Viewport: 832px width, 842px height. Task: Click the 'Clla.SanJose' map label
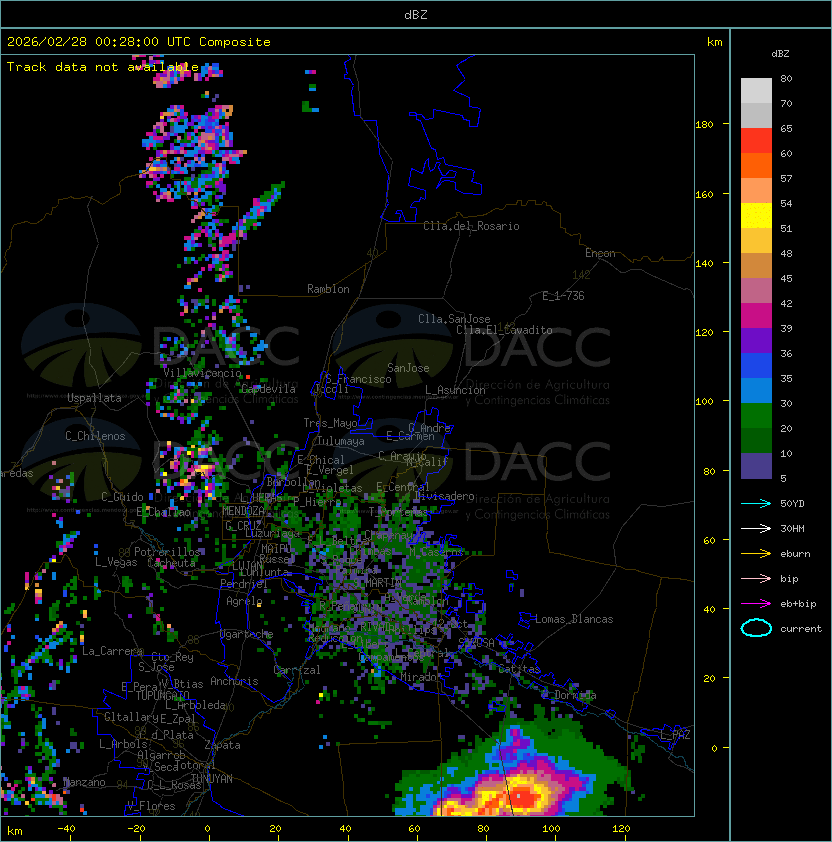454,319
